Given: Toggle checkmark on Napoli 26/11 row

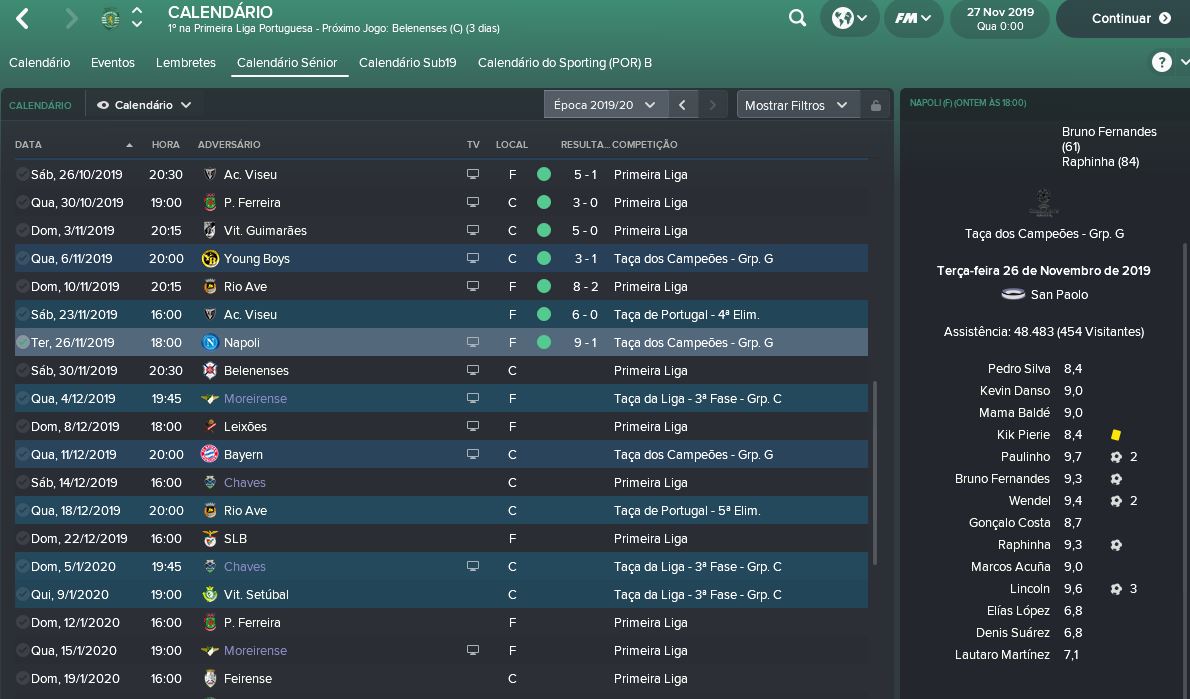Looking at the screenshot, I should pos(23,342).
